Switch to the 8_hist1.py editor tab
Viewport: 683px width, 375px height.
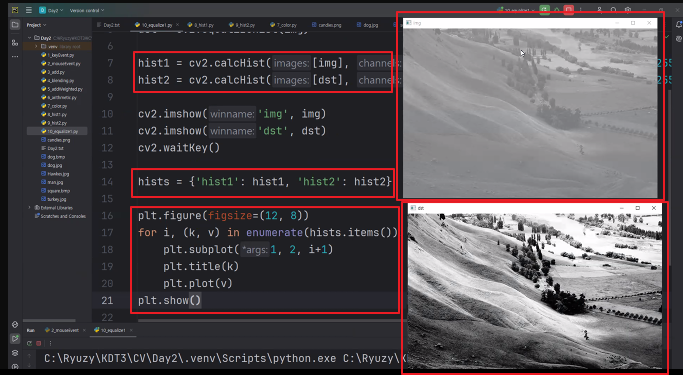pos(201,25)
